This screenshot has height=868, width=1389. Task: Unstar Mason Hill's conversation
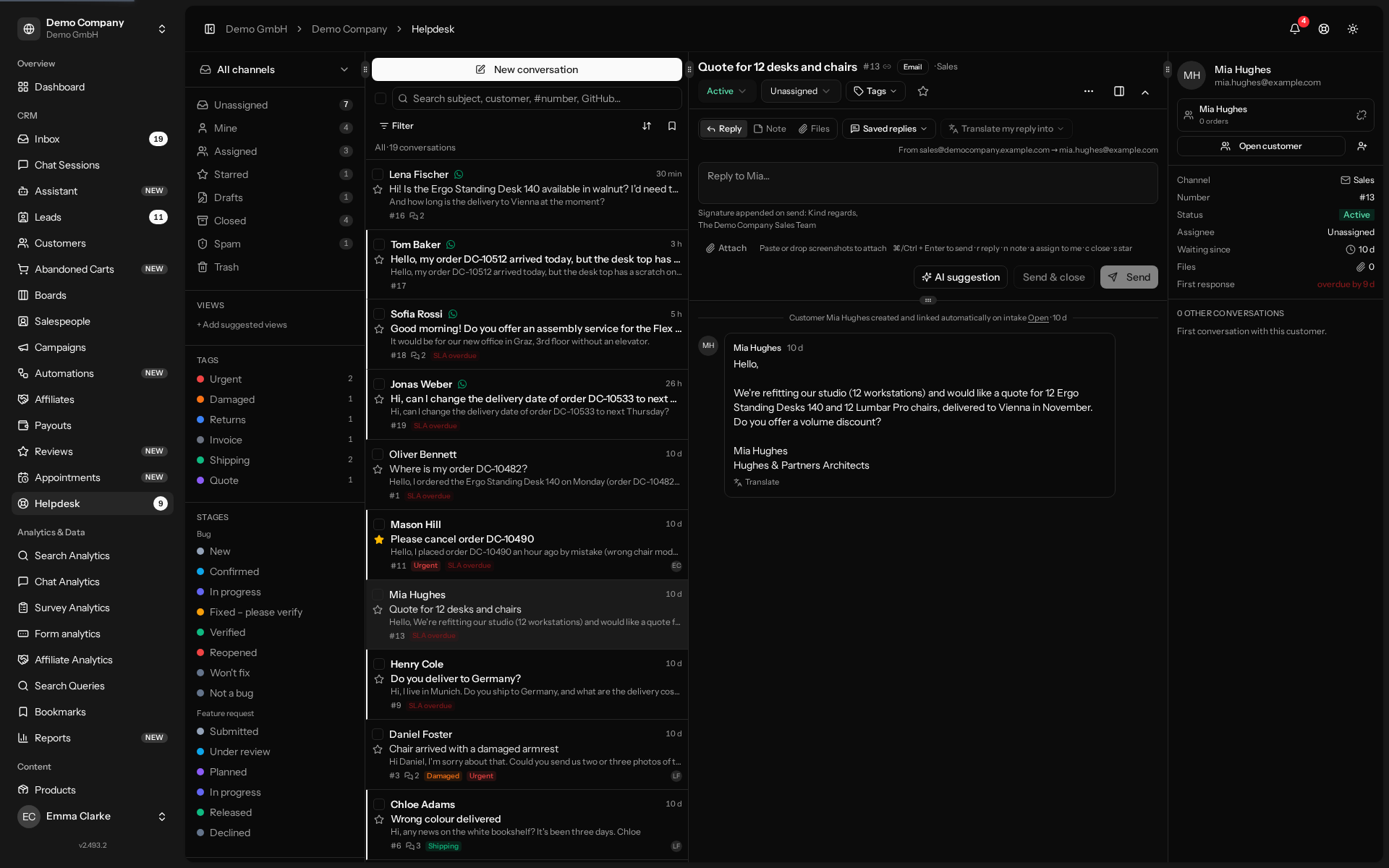379,540
